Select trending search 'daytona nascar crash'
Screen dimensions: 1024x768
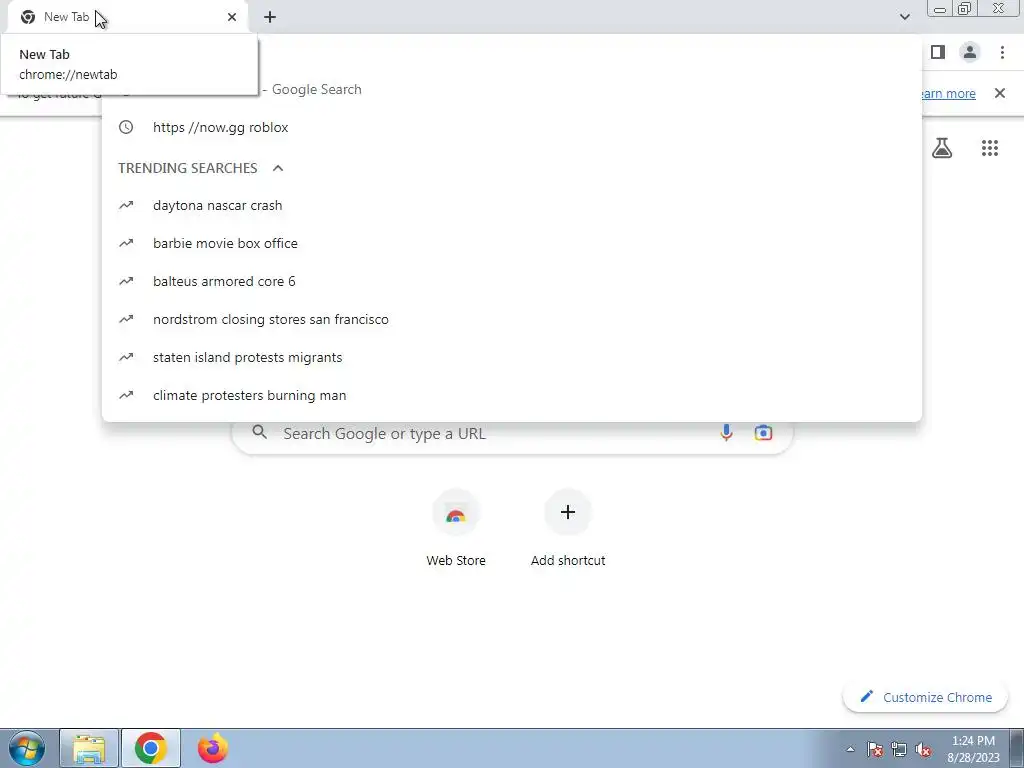point(512,205)
